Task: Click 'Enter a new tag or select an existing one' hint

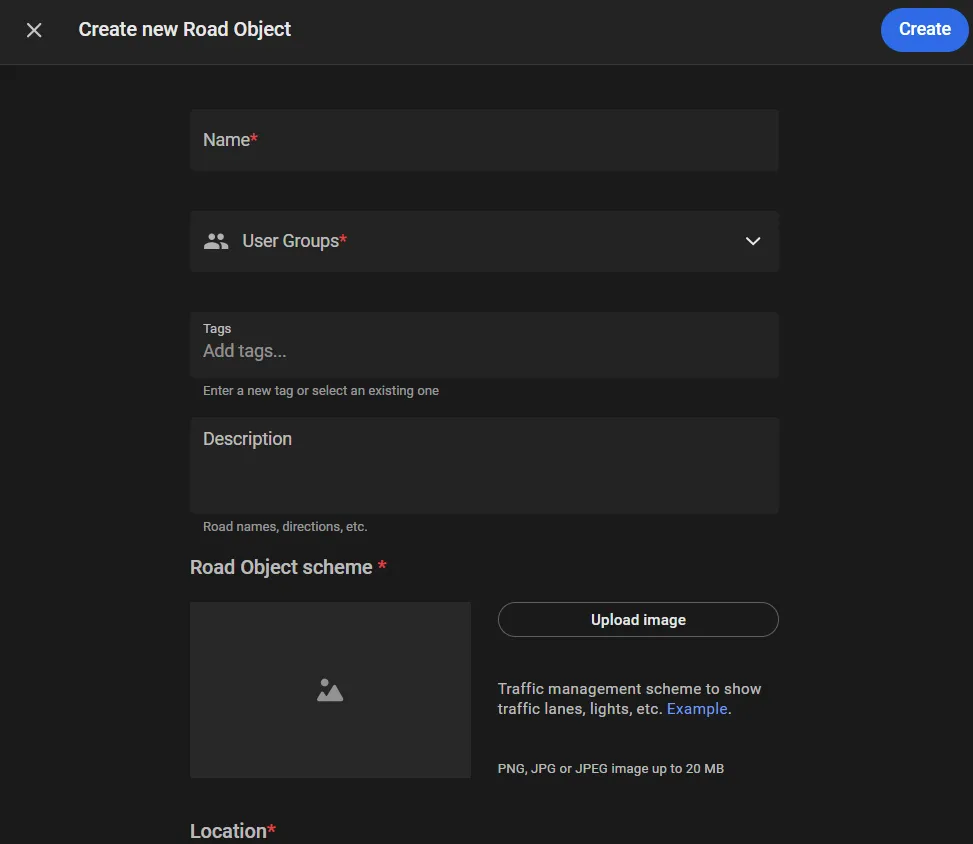Action: point(321,391)
